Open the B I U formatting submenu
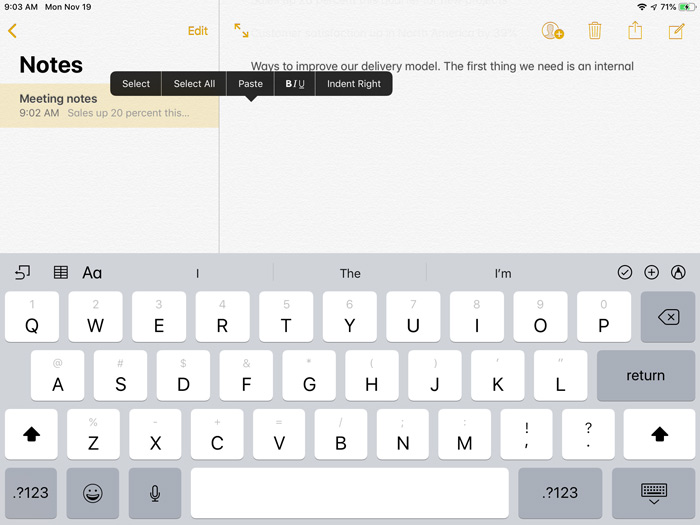Viewport: 700px width, 525px height. click(x=295, y=84)
